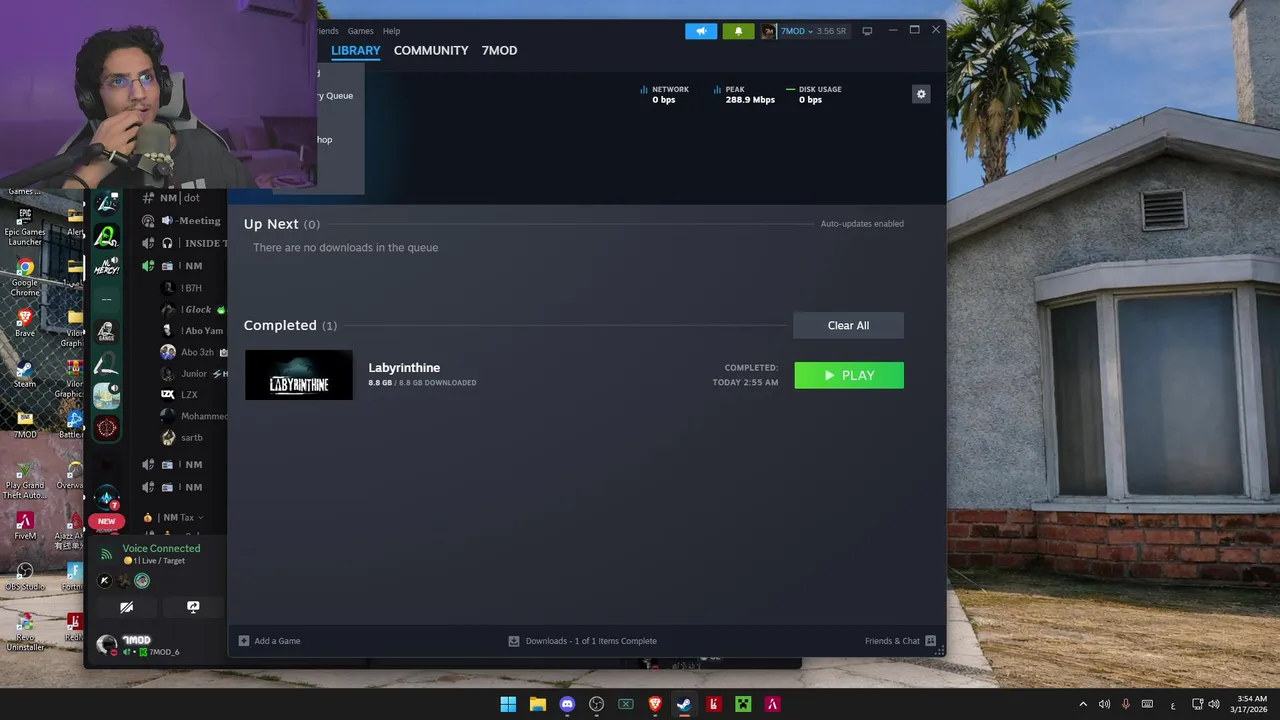The image size is (1280, 720).
Task: Open Epic Games Launcher desktop icon
Action: tap(25, 226)
